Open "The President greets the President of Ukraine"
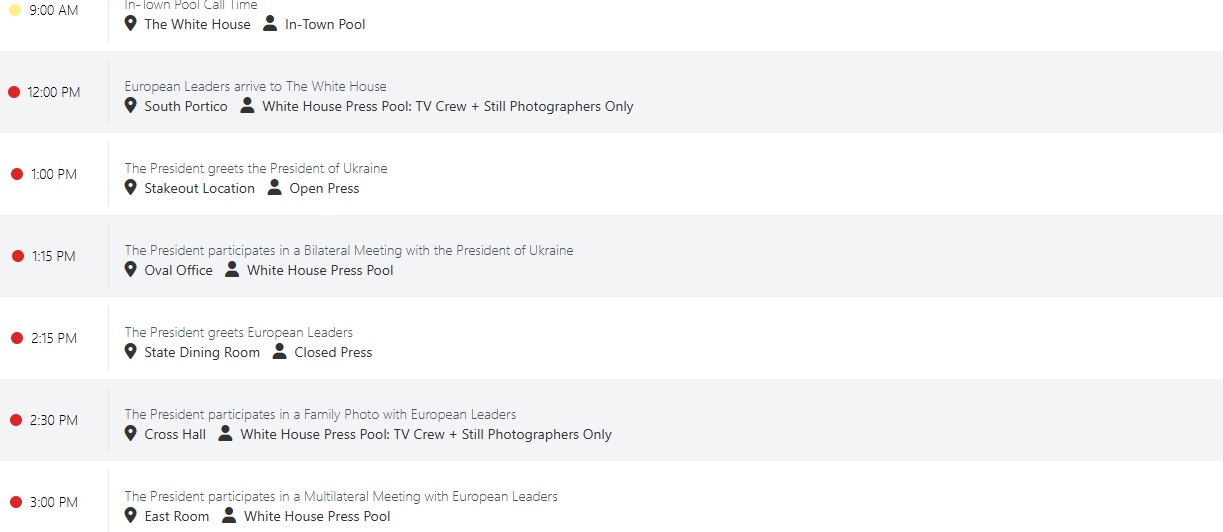Viewport: 1223px width, 532px height. [x=255, y=168]
